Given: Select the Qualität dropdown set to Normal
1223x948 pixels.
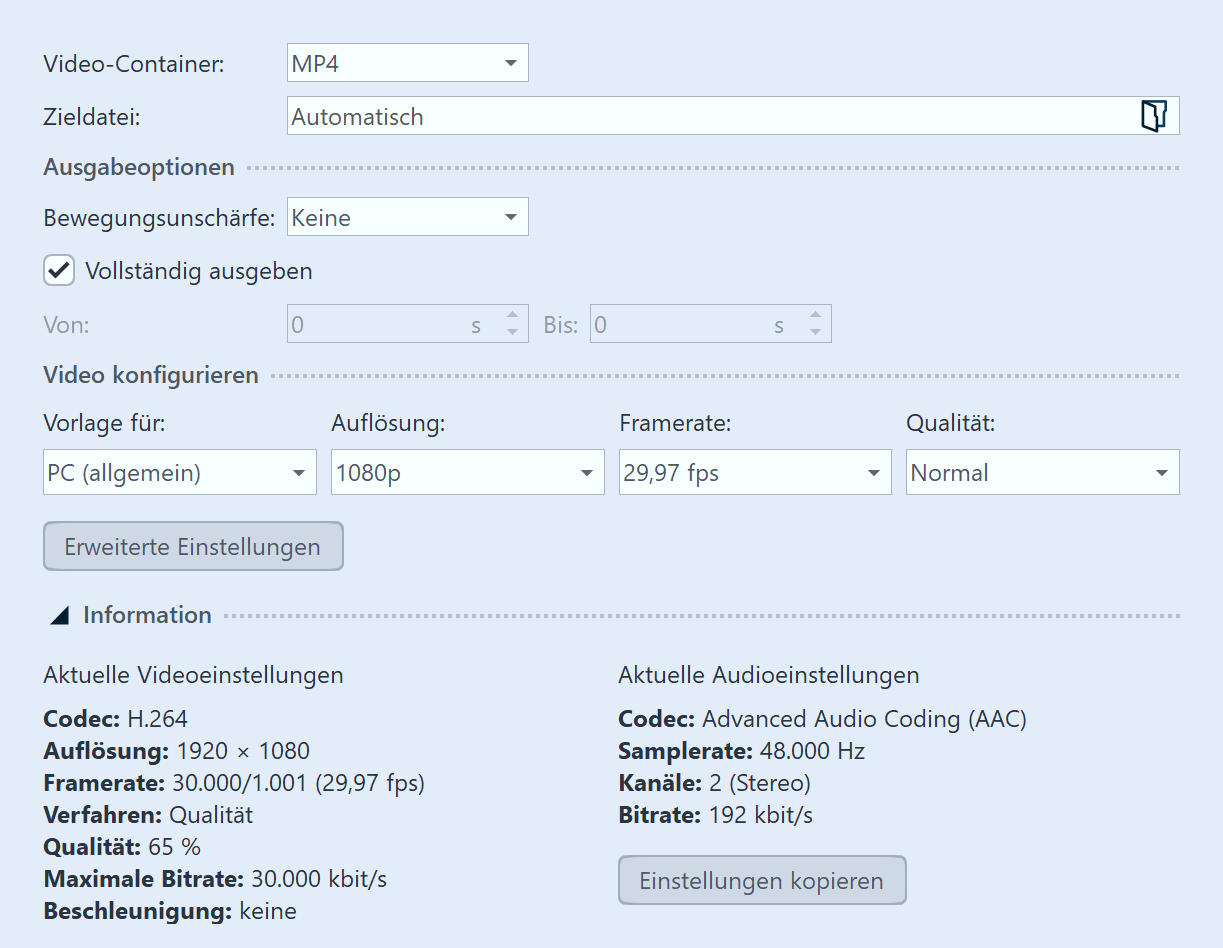Looking at the screenshot, I should tap(1042, 473).
